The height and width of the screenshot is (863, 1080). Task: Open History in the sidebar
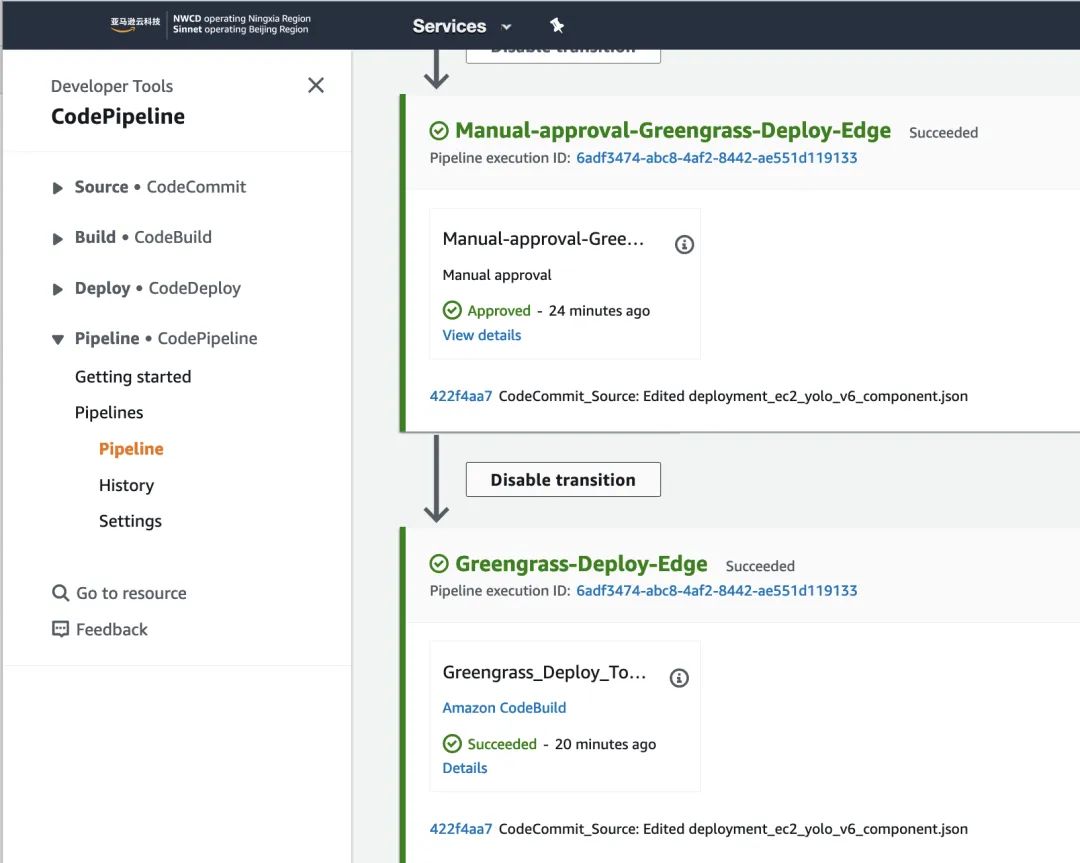tap(126, 485)
